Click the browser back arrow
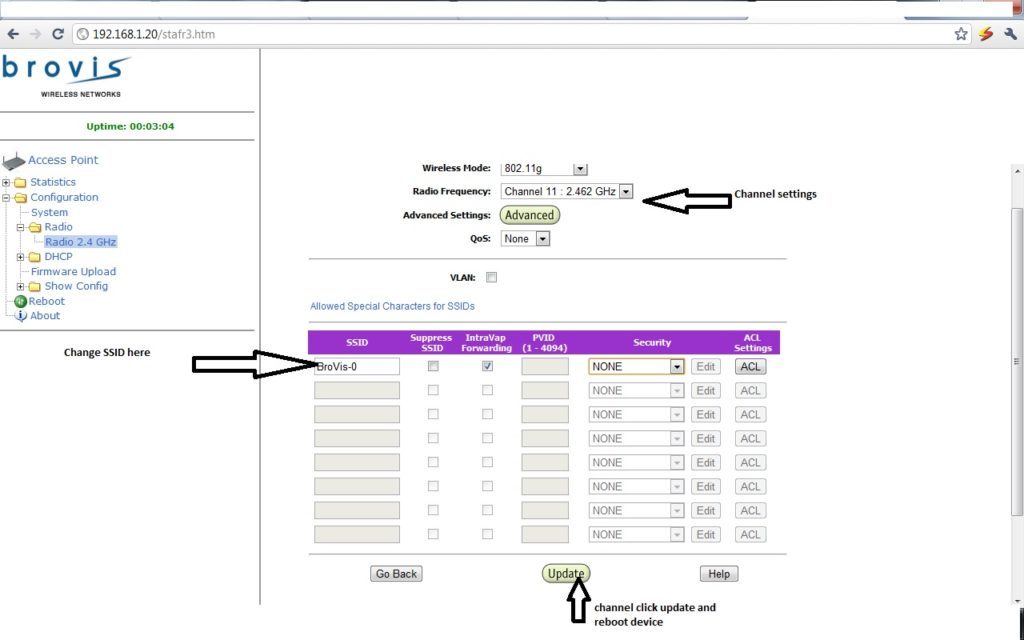Image resolution: width=1024 pixels, height=640 pixels. (13, 34)
